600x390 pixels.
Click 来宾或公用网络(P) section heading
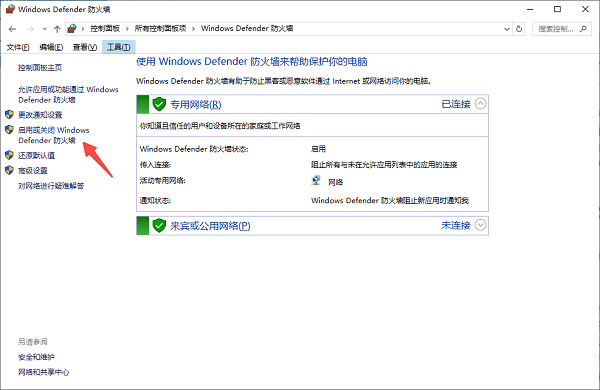210,226
